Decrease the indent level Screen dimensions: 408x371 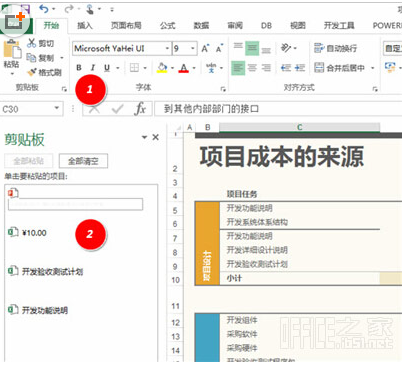(x=286, y=68)
